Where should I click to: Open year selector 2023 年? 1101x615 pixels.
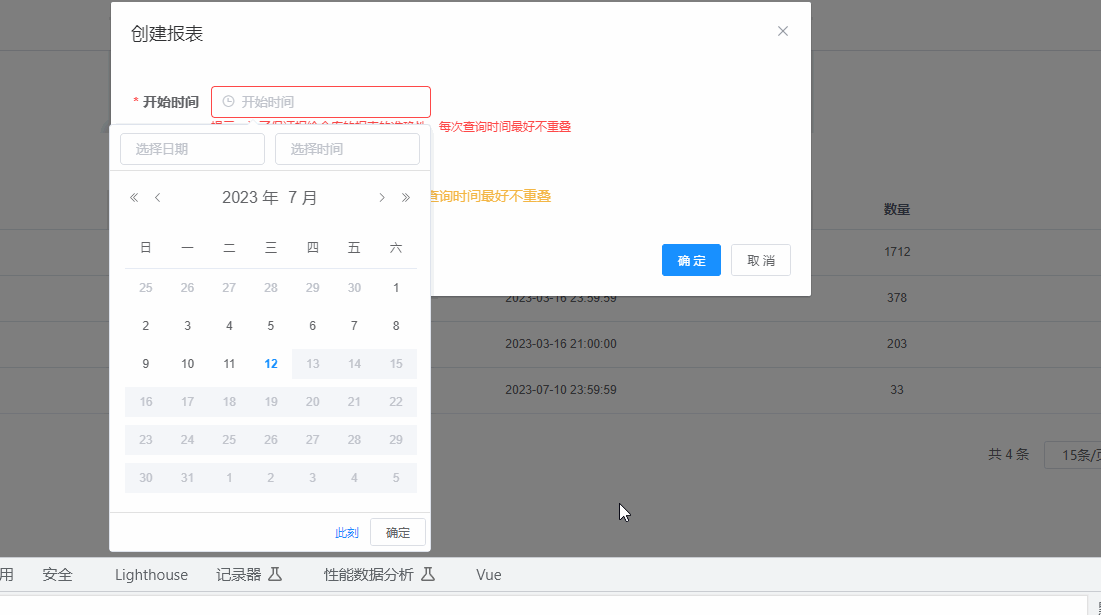point(250,197)
